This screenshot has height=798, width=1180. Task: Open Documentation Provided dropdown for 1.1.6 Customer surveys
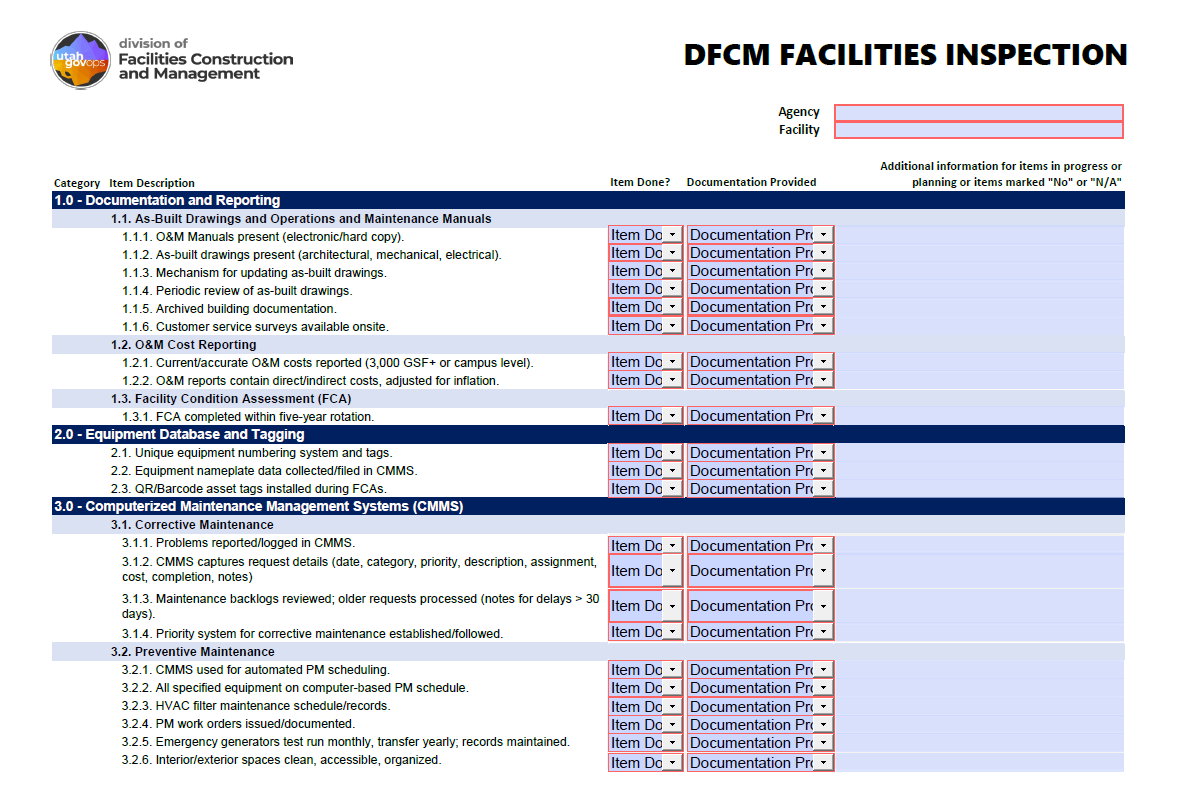(x=760, y=326)
